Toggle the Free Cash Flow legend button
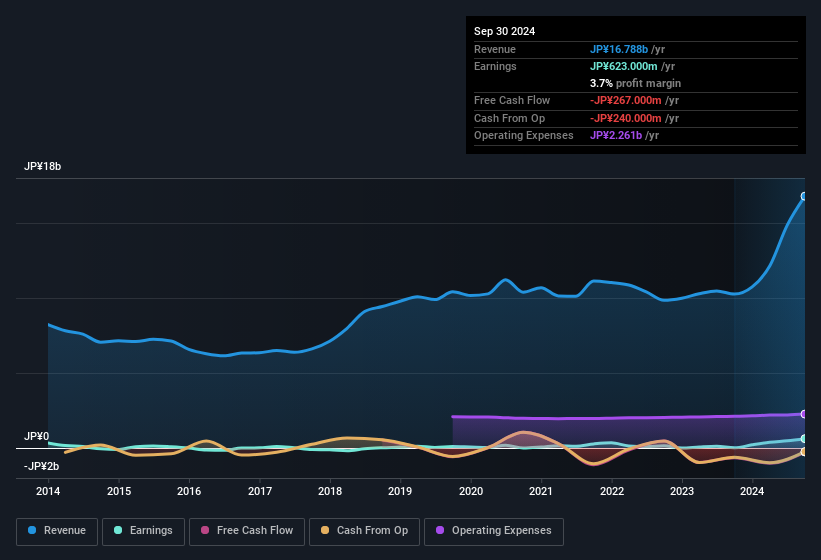This screenshot has height=560, width=821. click(247, 531)
